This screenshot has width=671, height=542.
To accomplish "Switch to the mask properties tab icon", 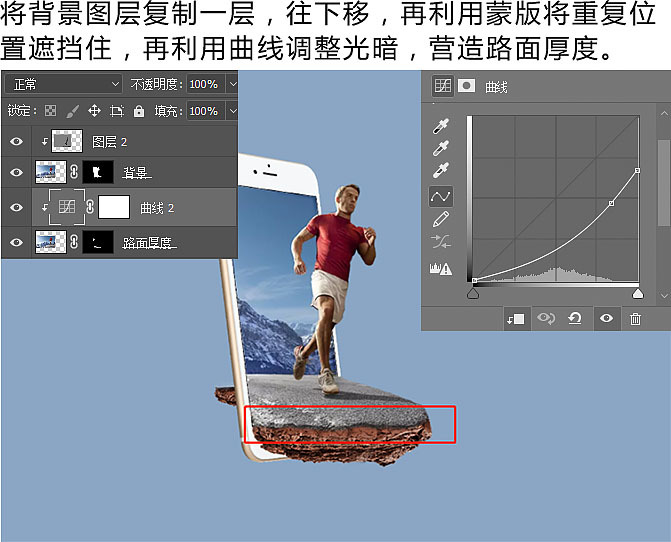I will [x=465, y=86].
